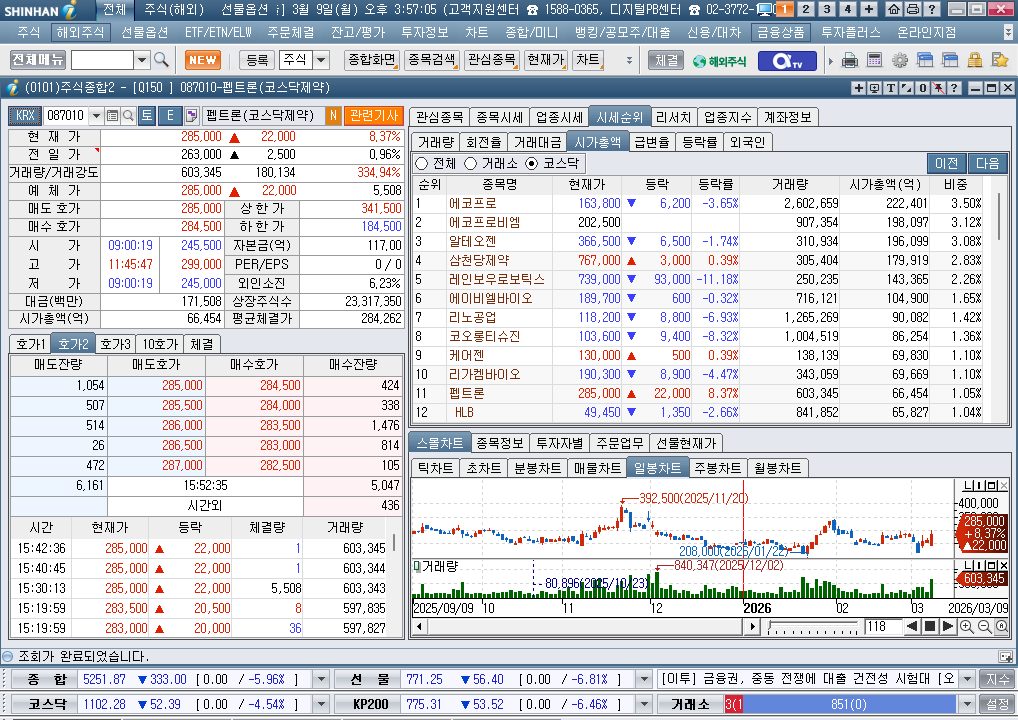Open the KP200 index dropdown arrow
1018x720 pixels.
(x=644, y=704)
